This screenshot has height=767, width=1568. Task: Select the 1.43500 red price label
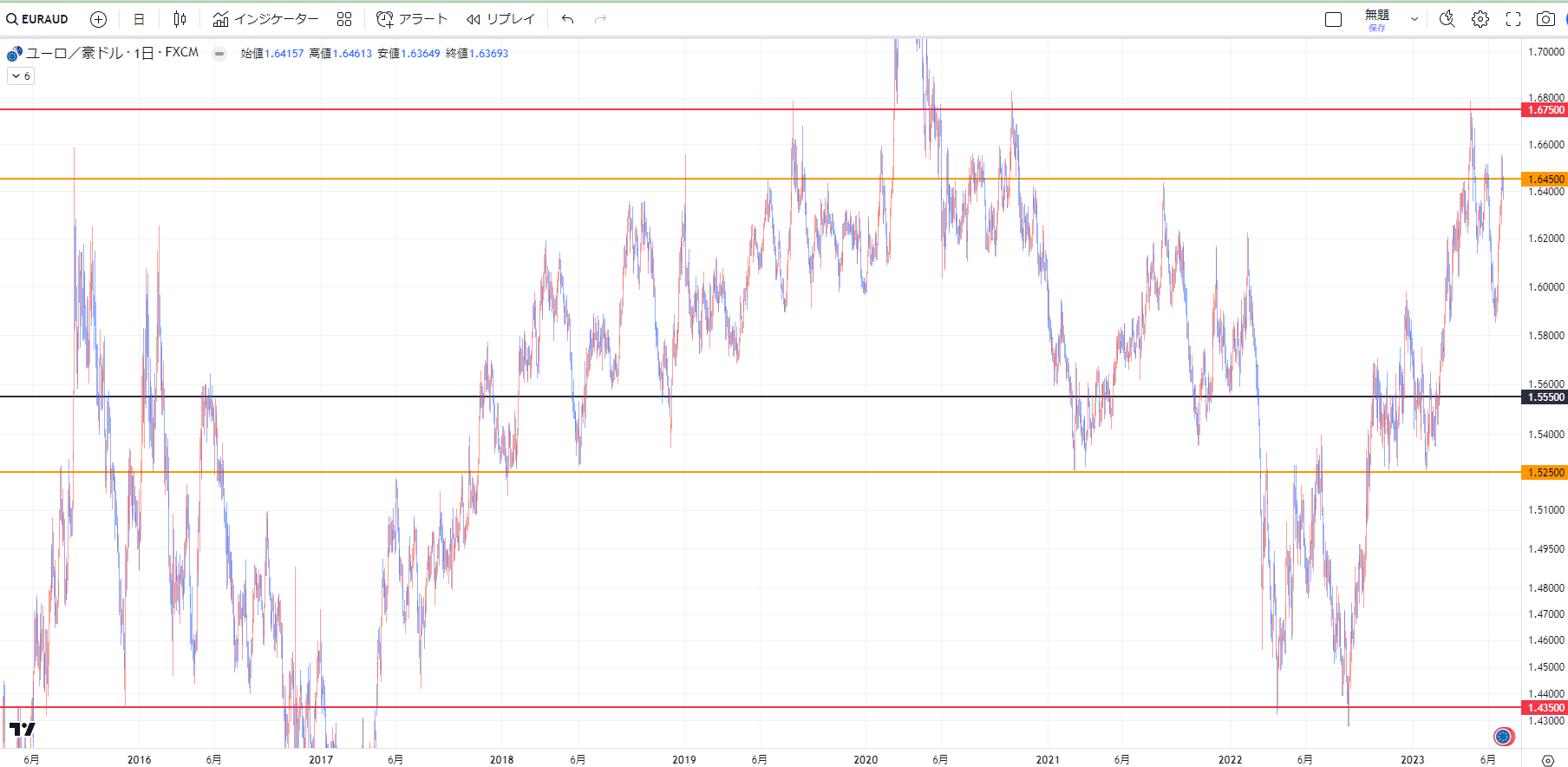pos(1545,708)
